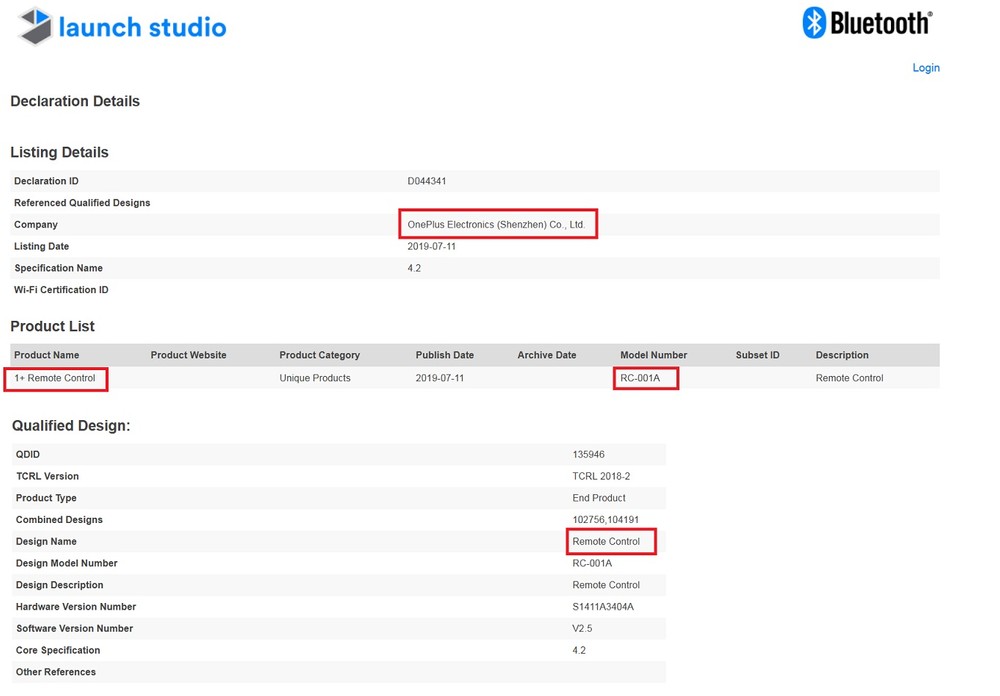Click the Product Name column header
This screenshot has width=1000, height=696.
click(x=47, y=355)
